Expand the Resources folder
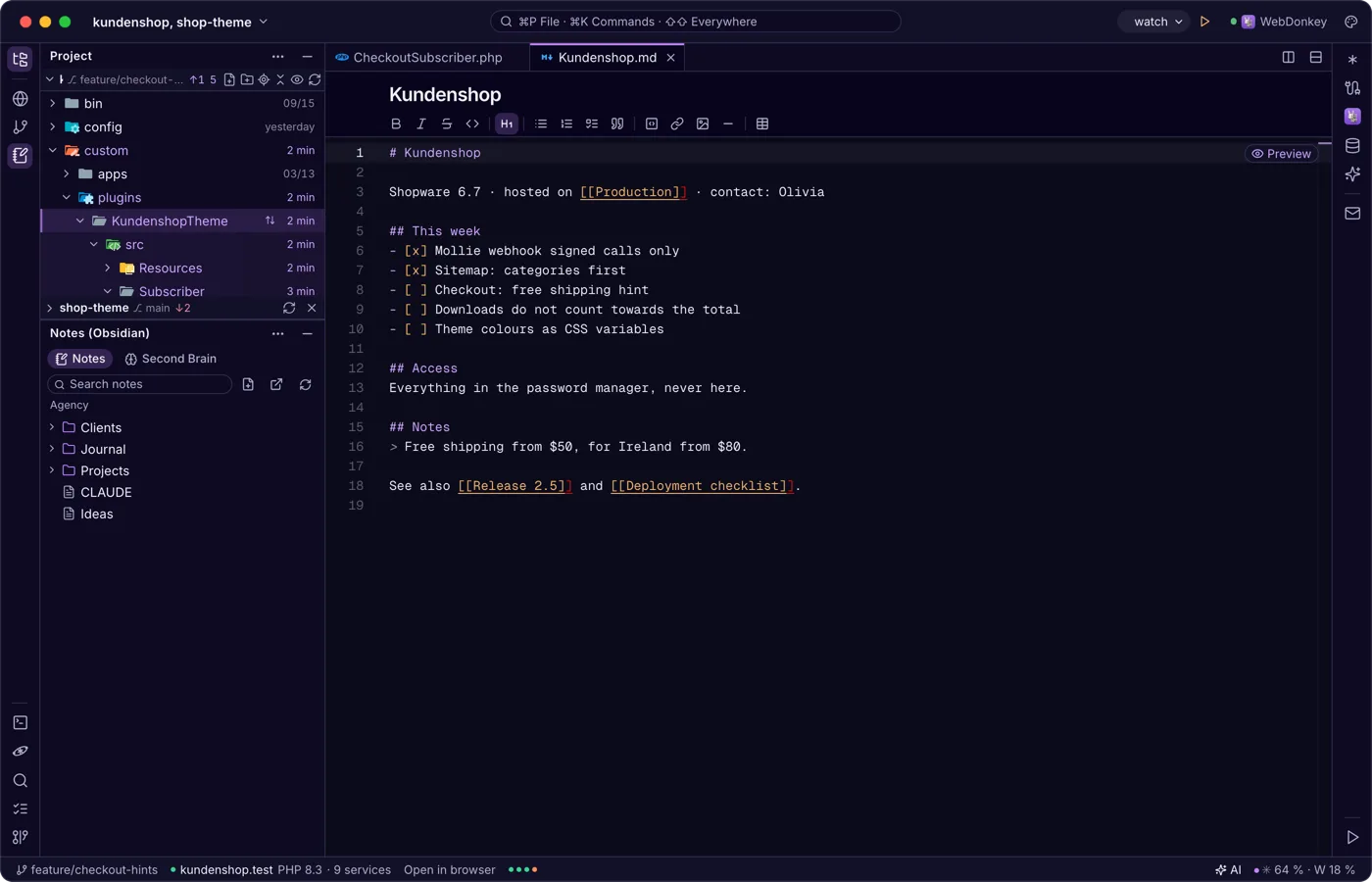Viewport: 1372px width, 882px height. click(x=108, y=269)
